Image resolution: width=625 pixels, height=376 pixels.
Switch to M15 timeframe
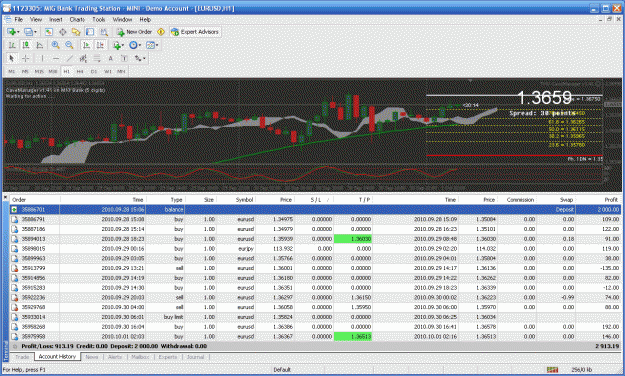(x=39, y=71)
